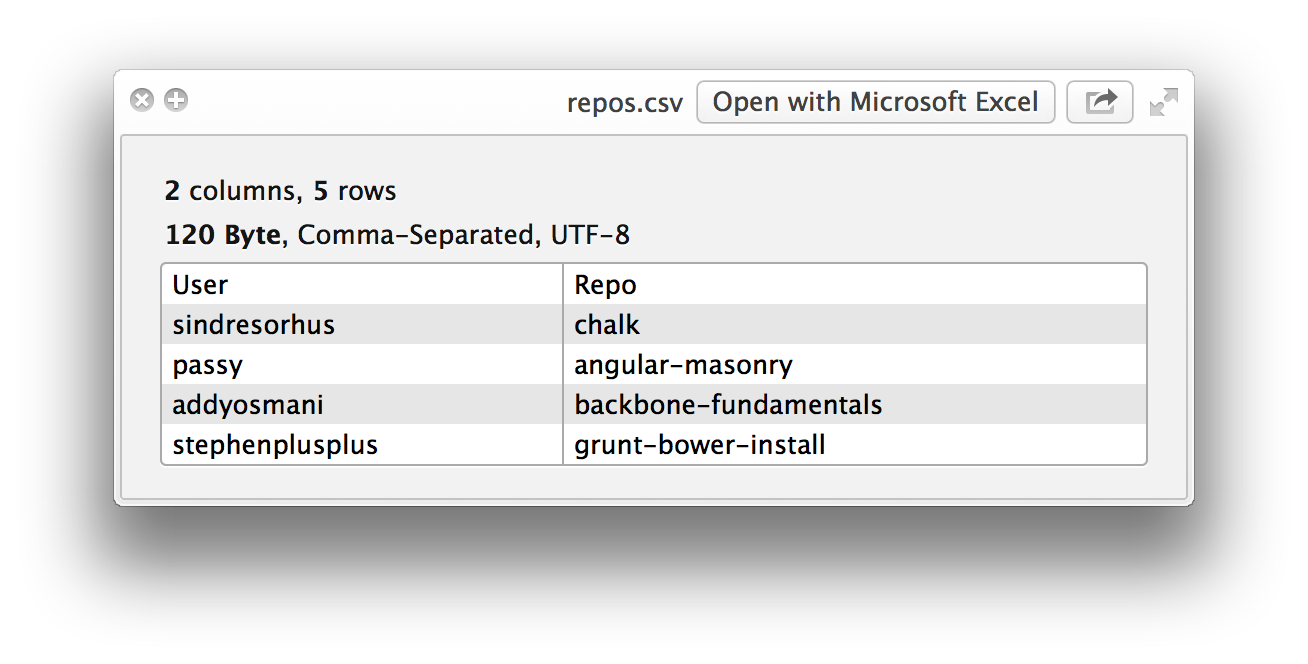1308x664 pixels.
Task: Click Open with Microsoft Excel button
Action: 875,102
